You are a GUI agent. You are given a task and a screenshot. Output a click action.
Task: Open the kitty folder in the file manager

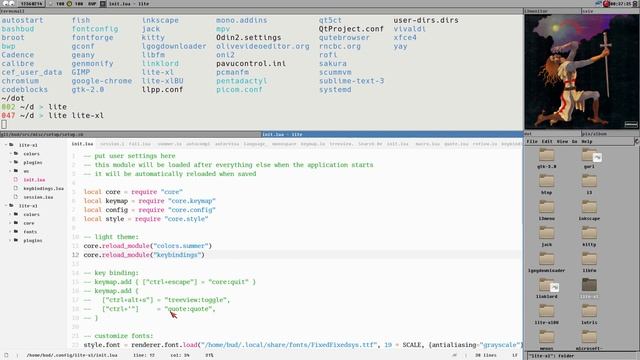pyautogui.click(x=589, y=234)
